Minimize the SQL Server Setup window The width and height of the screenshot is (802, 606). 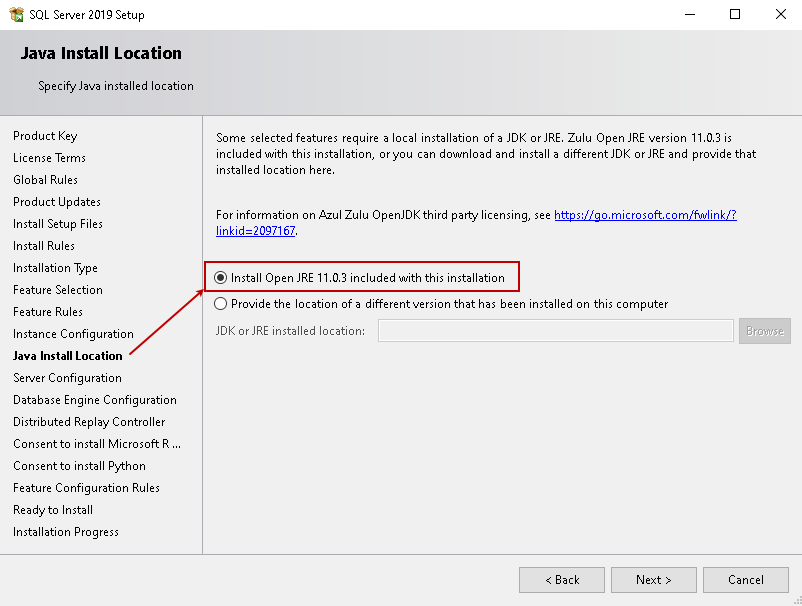click(x=690, y=14)
